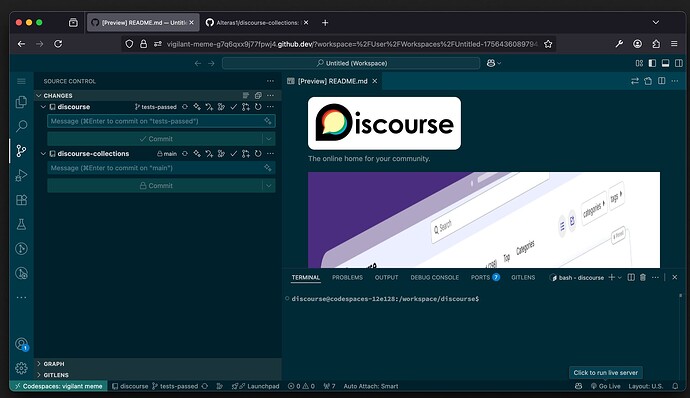Click the Firefox address bar URL
This screenshot has height=398, width=690.
pos(352,44)
